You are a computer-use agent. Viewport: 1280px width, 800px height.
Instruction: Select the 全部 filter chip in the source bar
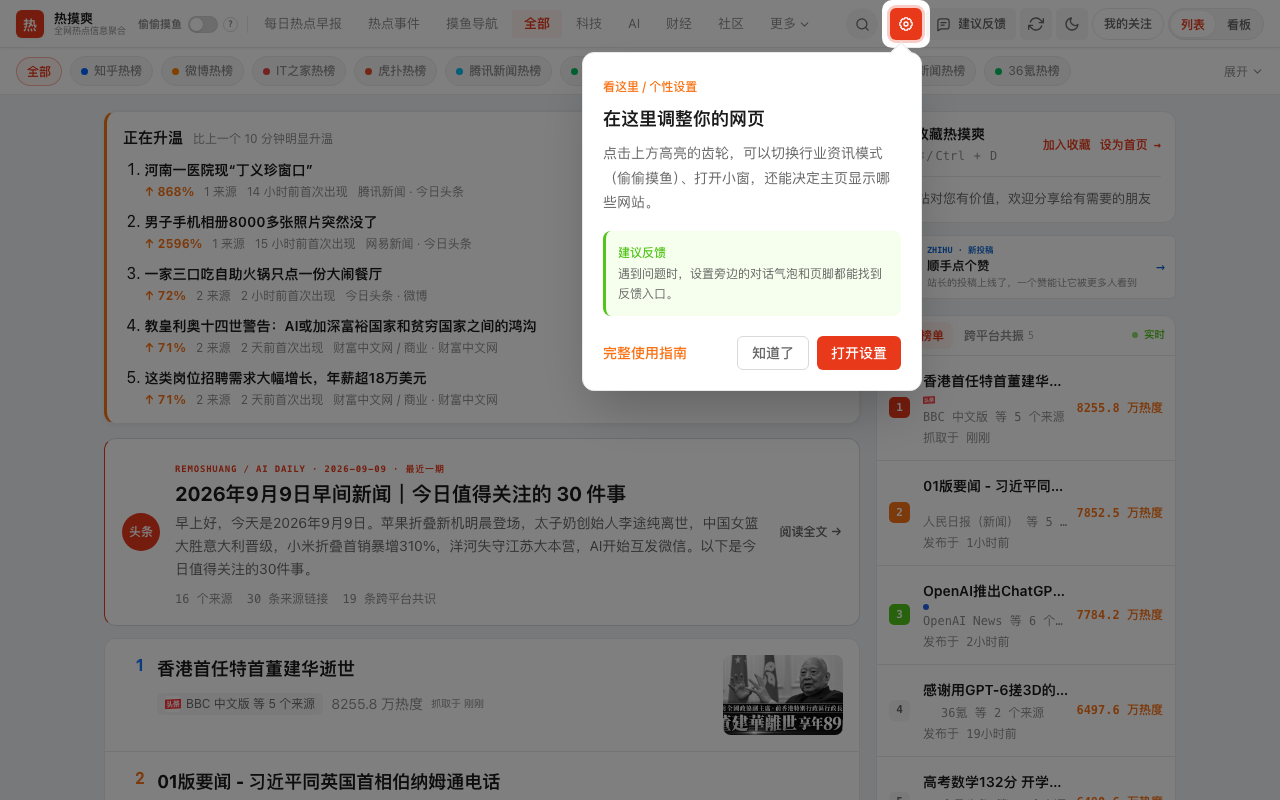click(39, 71)
